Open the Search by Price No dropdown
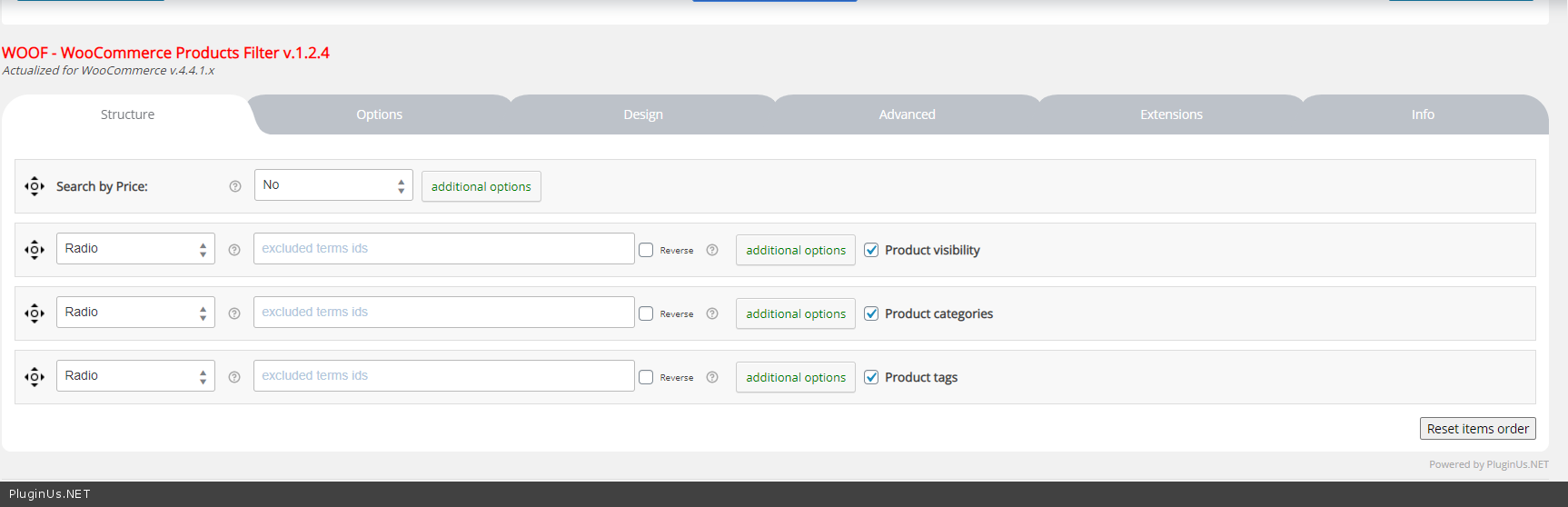This screenshot has height=507, width=1568. tap(332, 185)
